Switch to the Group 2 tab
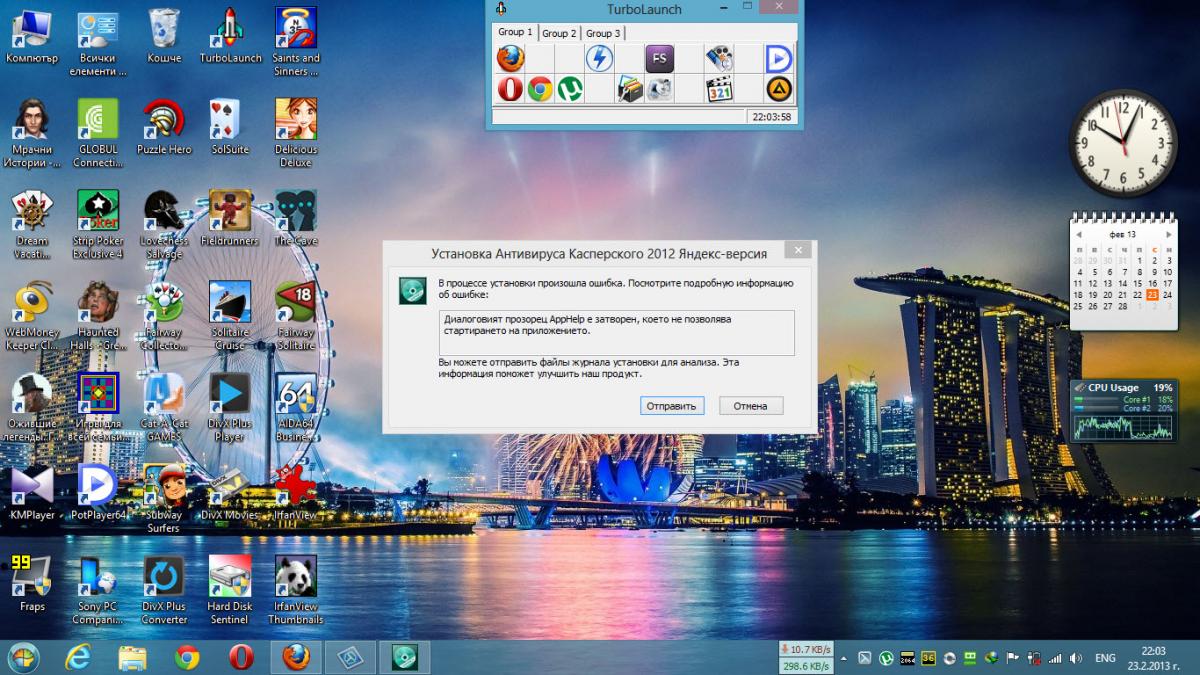The width and height of the screenshot is (1200, 675). pos(559,34)
